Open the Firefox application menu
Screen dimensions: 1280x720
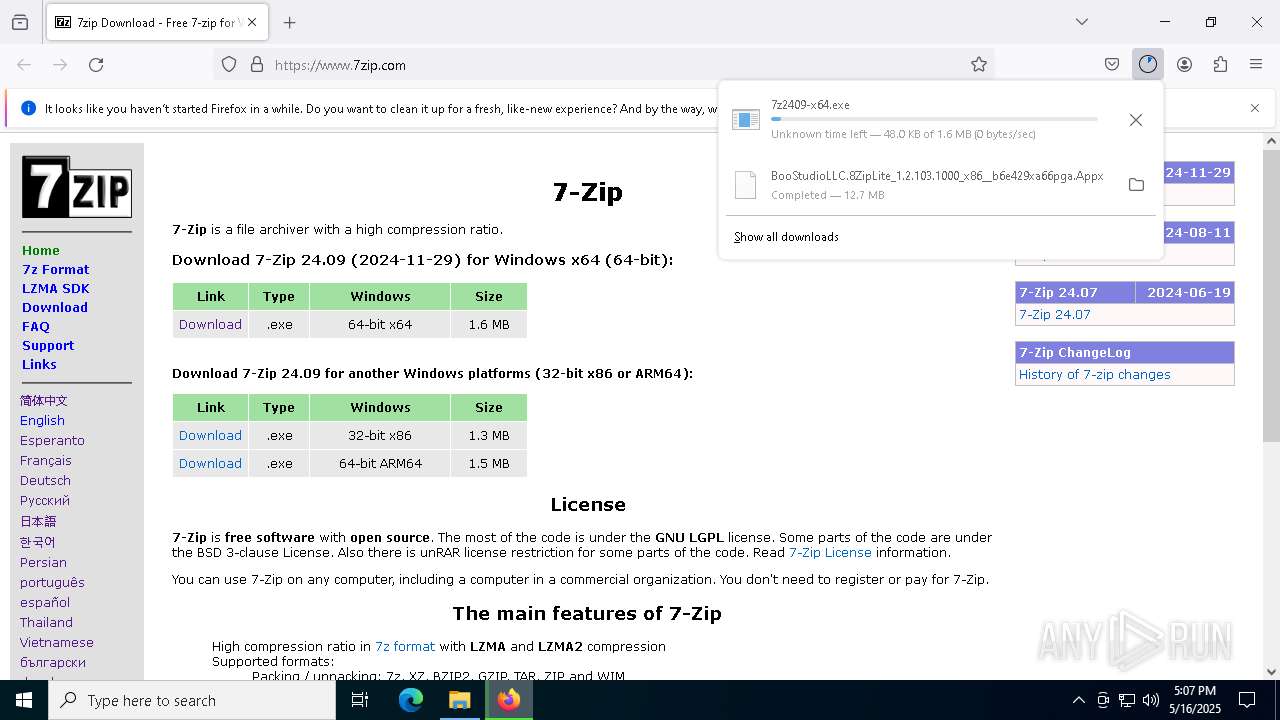pyautogui.click(x=1256, y=64)
